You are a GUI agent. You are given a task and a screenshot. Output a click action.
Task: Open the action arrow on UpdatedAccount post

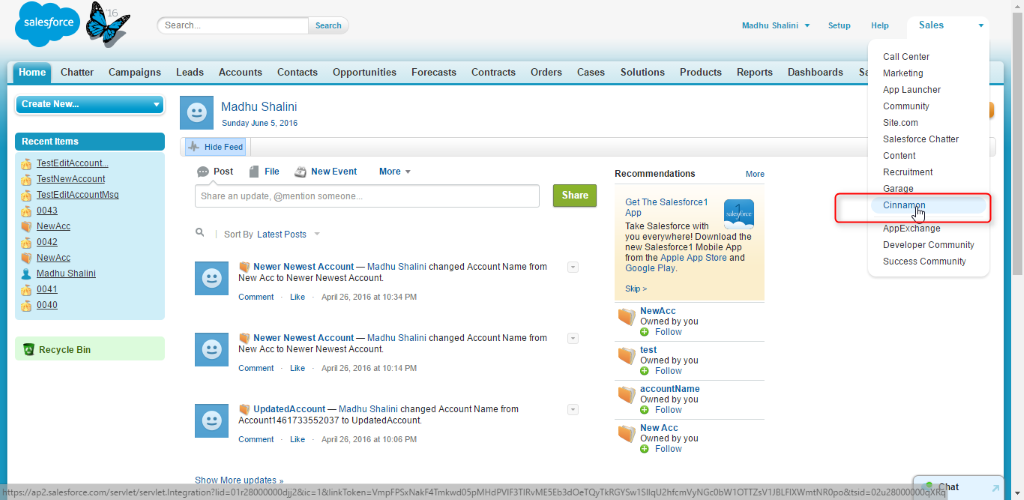573,409
